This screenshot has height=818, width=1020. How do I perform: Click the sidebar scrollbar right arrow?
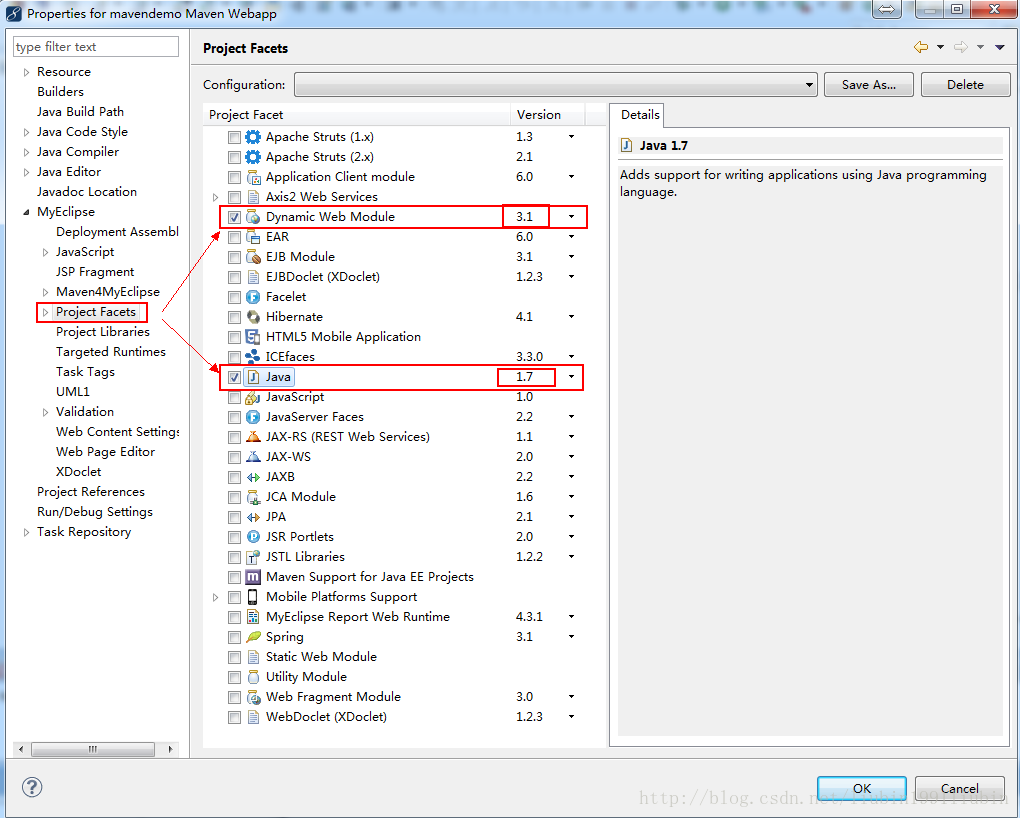coord(170,749)
